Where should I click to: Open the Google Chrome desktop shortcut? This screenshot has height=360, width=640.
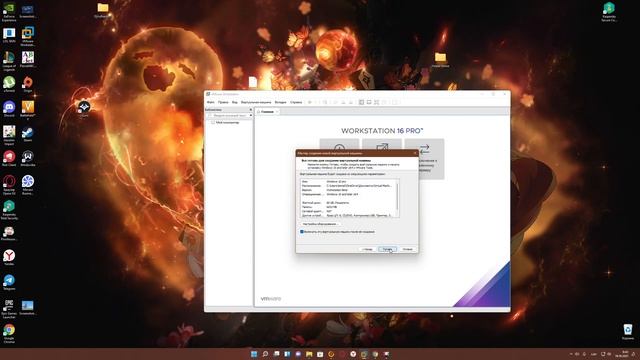(x=9, y=333)
